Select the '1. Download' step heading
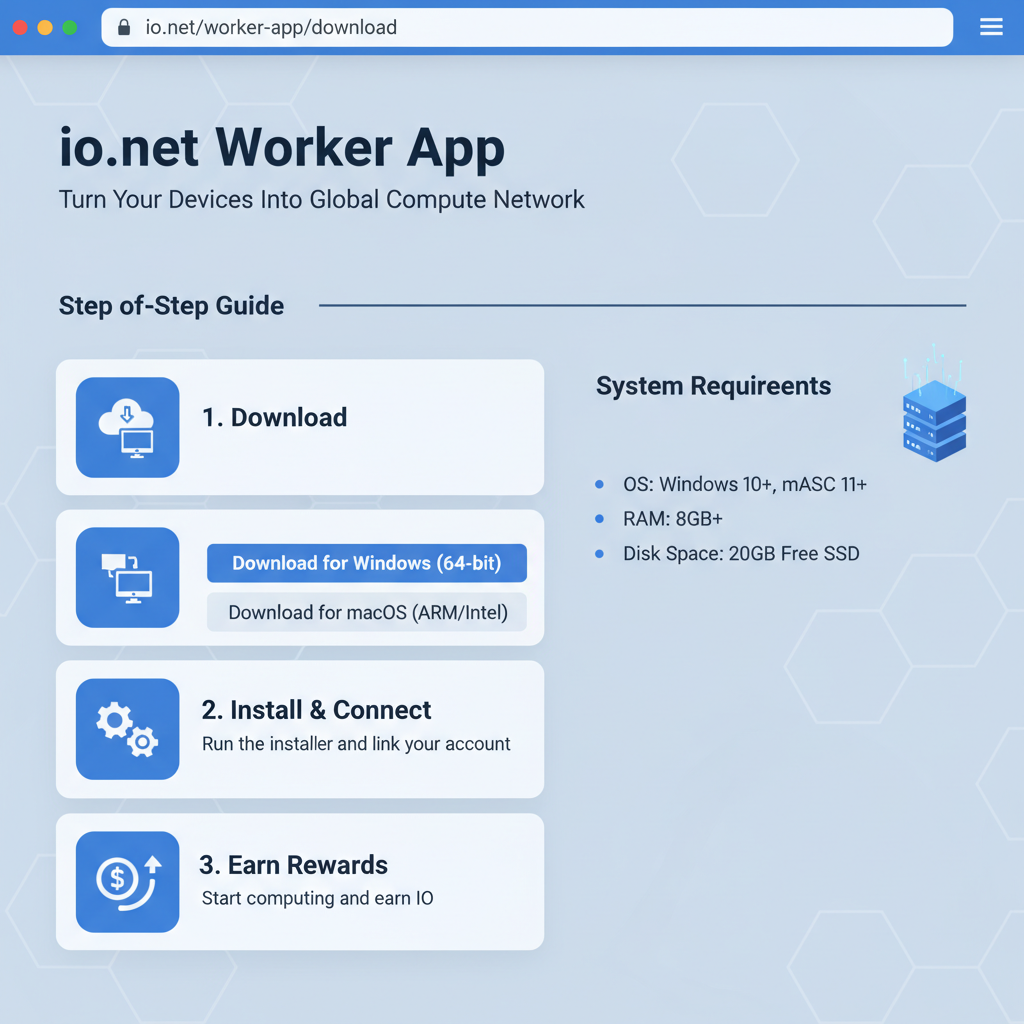 tap(274, 418)
